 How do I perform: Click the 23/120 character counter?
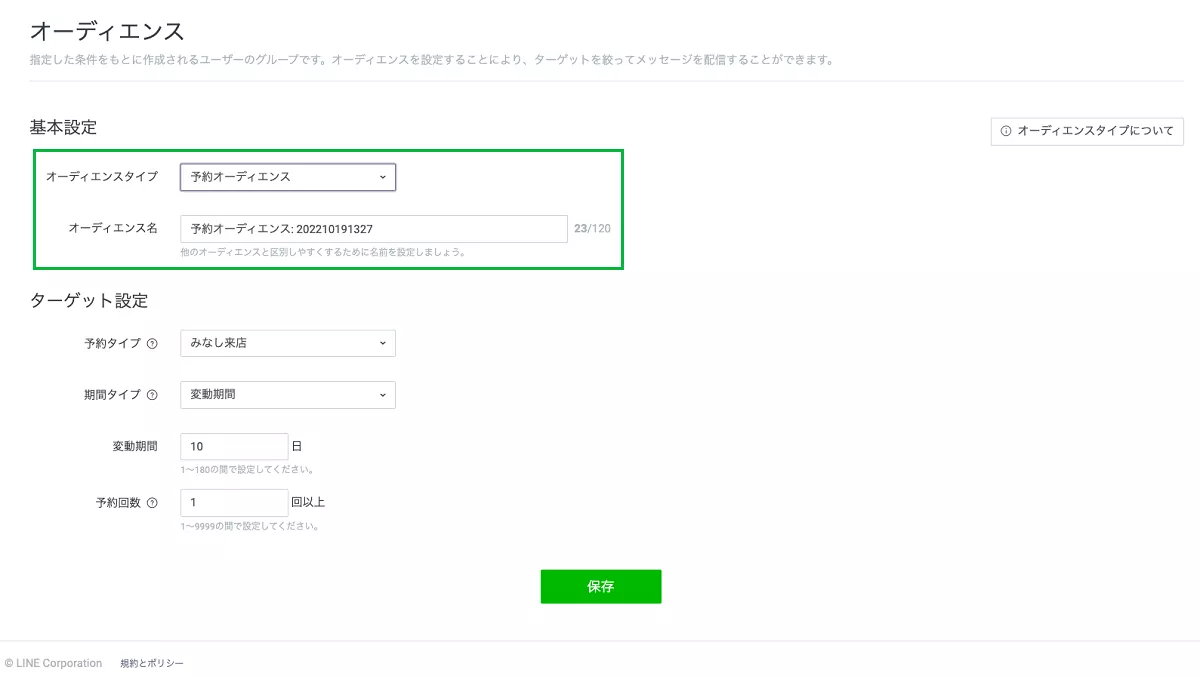592,229
